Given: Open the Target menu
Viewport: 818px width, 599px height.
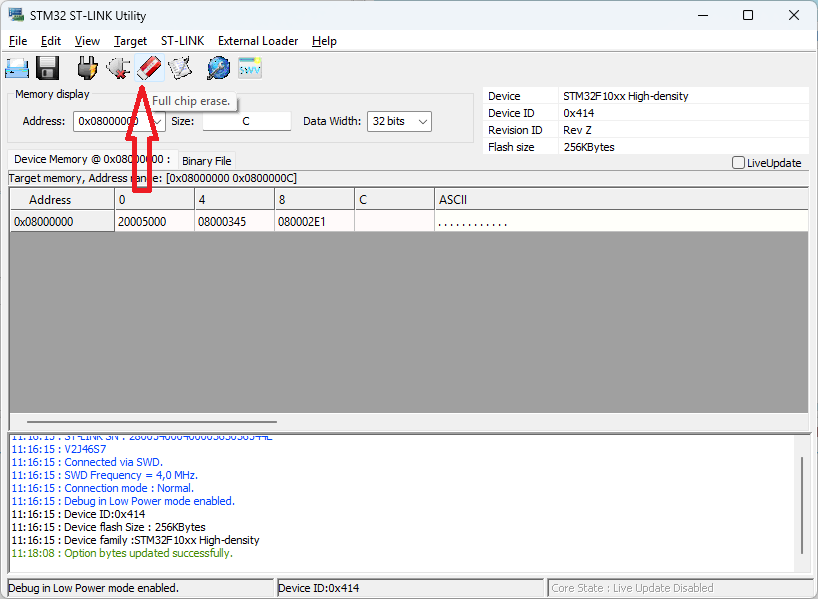Looking at the screenshot, I should point(130,41).
